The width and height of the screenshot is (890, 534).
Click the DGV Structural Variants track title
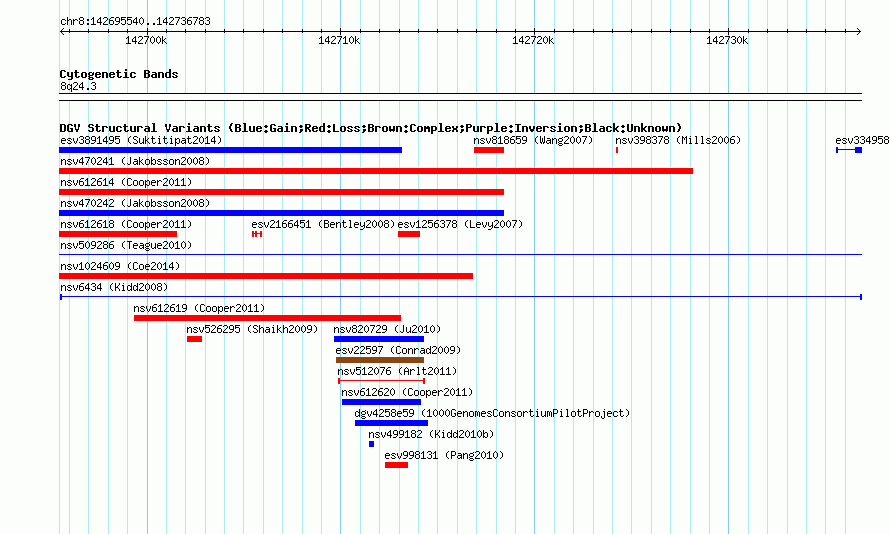(371, 128)
